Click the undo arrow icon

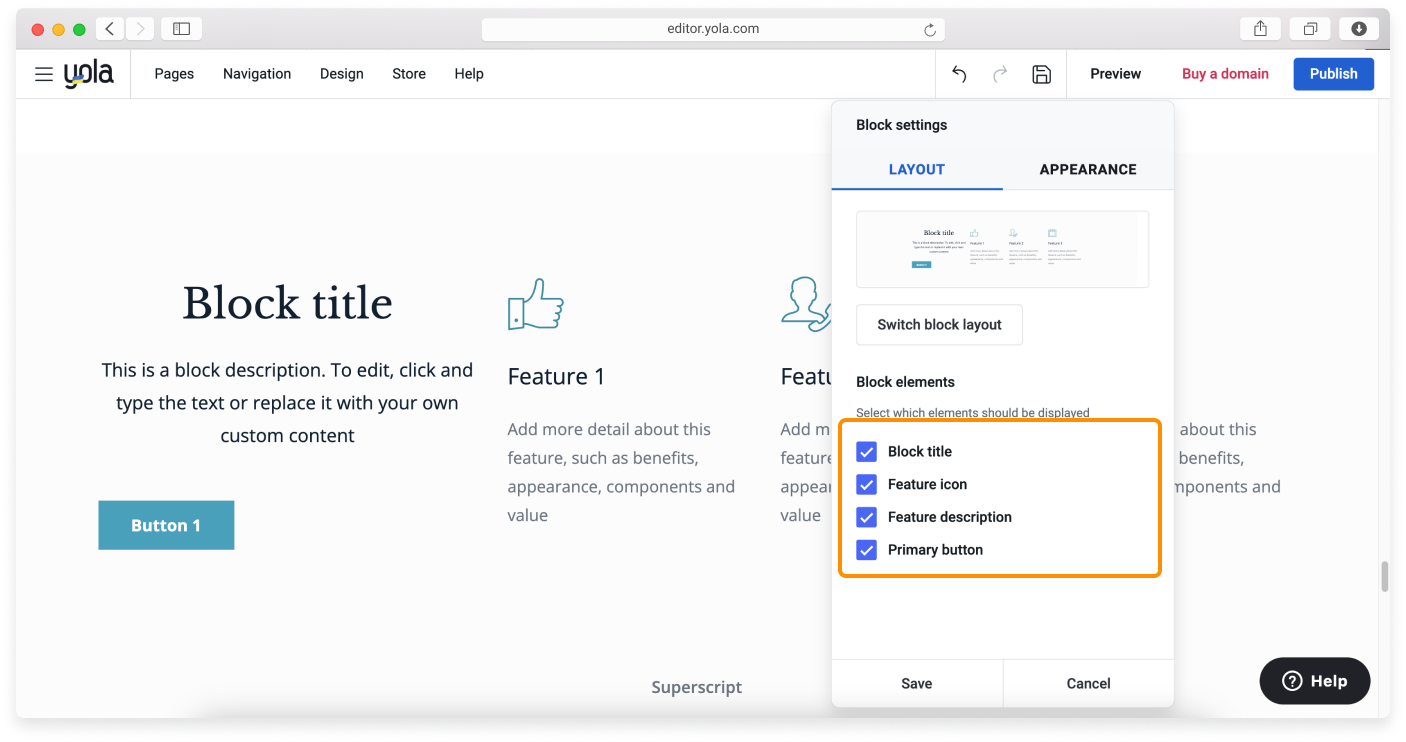pyautogui.click(x=959, y=74)
